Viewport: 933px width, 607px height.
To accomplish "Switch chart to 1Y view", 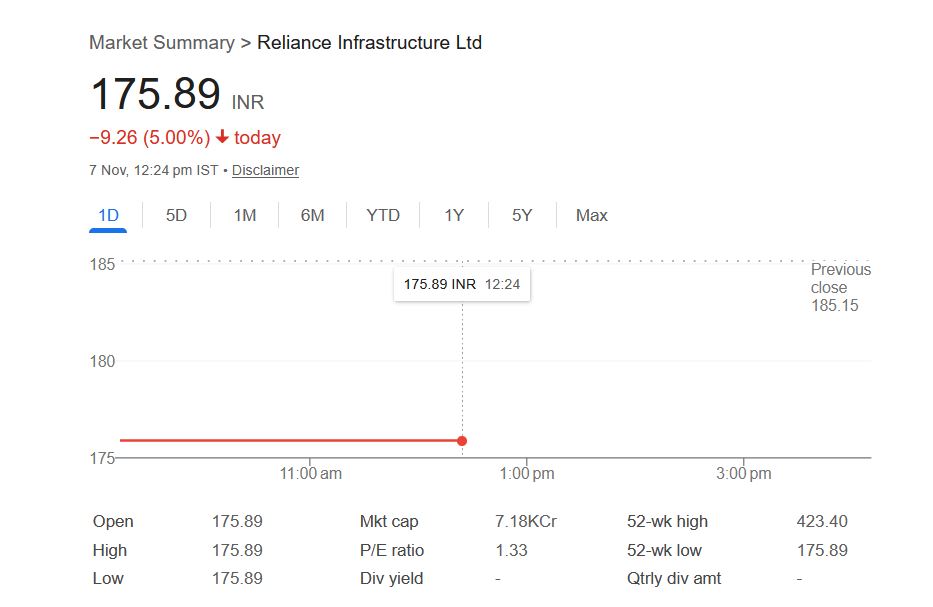I will pyautogui.click(x=454, y=215).
